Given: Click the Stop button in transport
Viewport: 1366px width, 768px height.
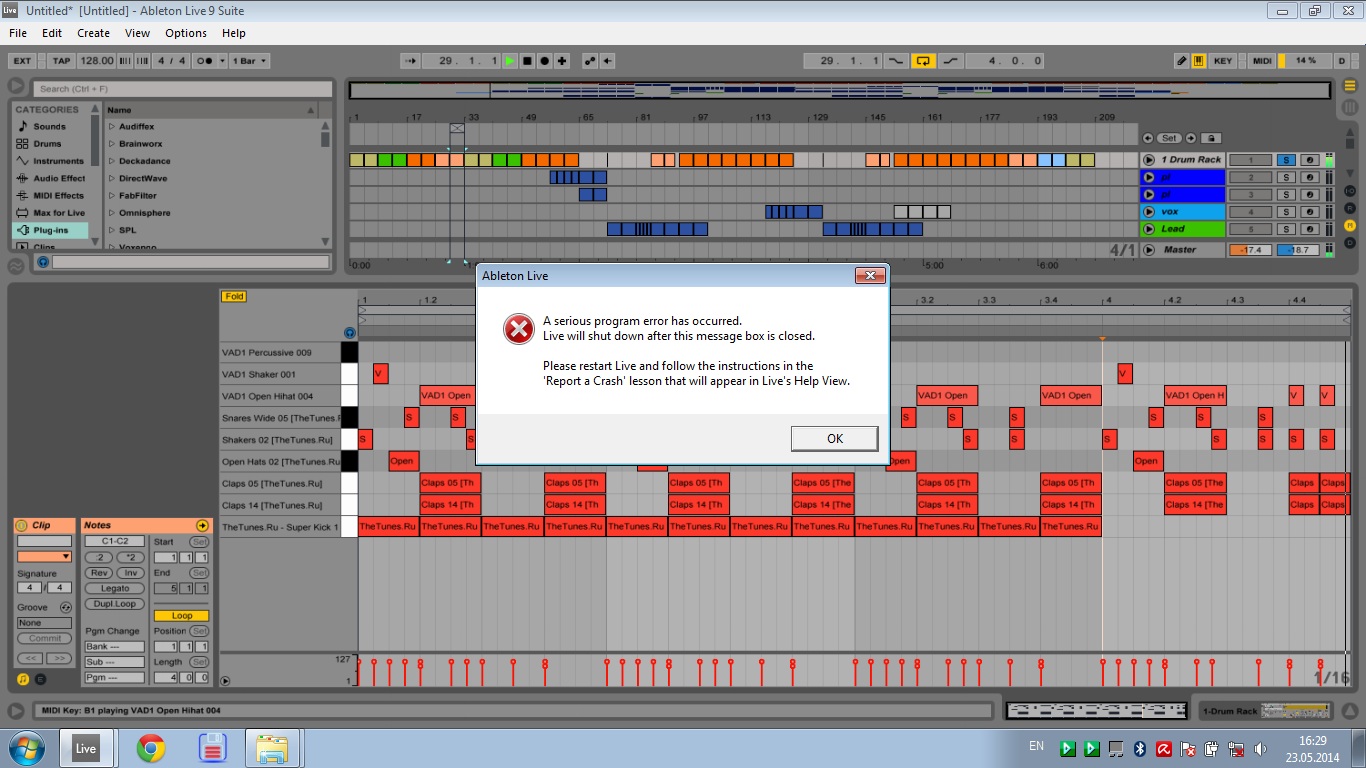Looking at the screenshot, I should pos(527,61).
